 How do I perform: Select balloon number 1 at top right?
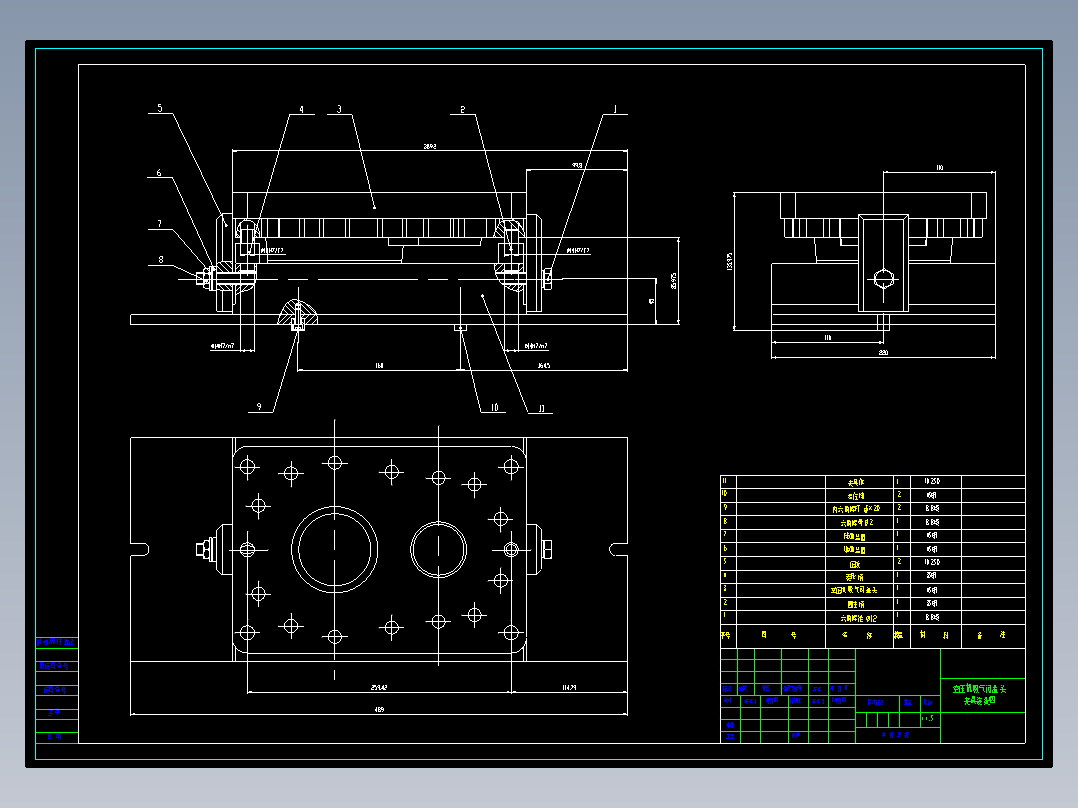[x=615, y=109]
